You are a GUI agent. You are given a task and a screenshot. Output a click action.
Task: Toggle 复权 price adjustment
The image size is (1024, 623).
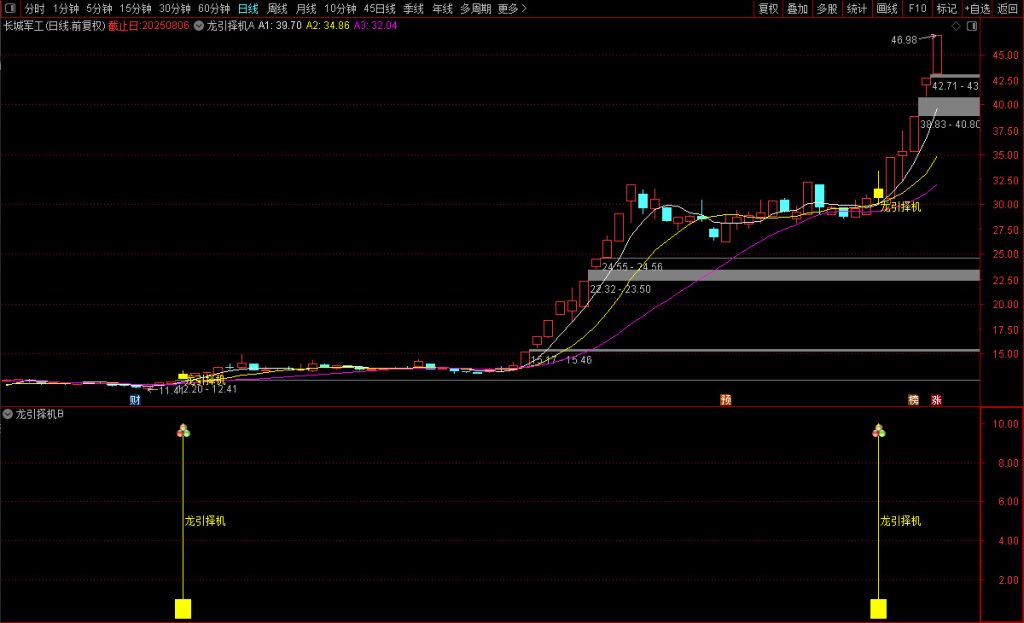(768, 9)
